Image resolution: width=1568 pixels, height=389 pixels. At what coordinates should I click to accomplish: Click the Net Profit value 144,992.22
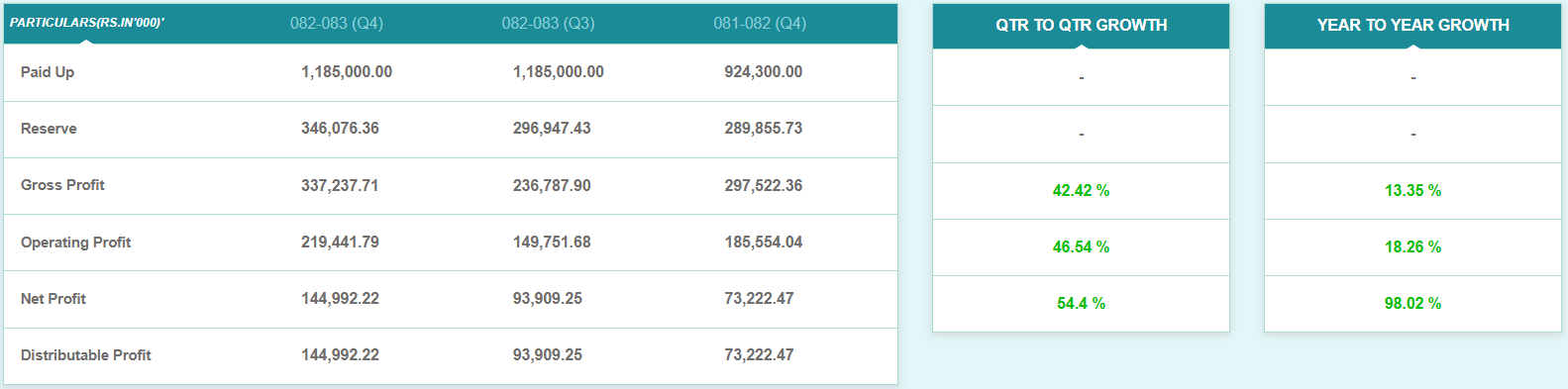pyautogui.click(x=340, y=299)
